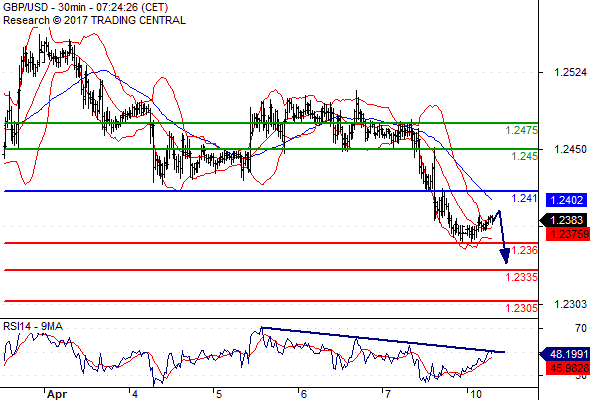Click the red 1.236 support label
590x400 pixels.
pyautogui.click(x=525, y=250)
